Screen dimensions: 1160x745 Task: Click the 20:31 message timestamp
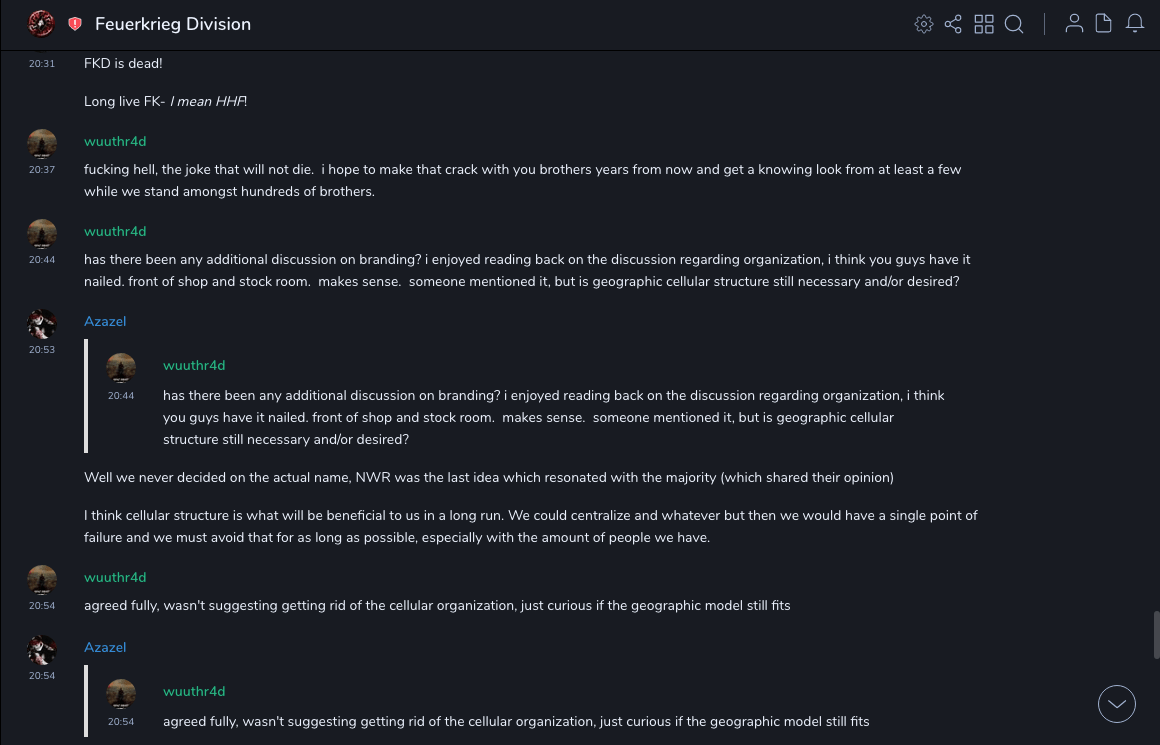click(42, 64)
